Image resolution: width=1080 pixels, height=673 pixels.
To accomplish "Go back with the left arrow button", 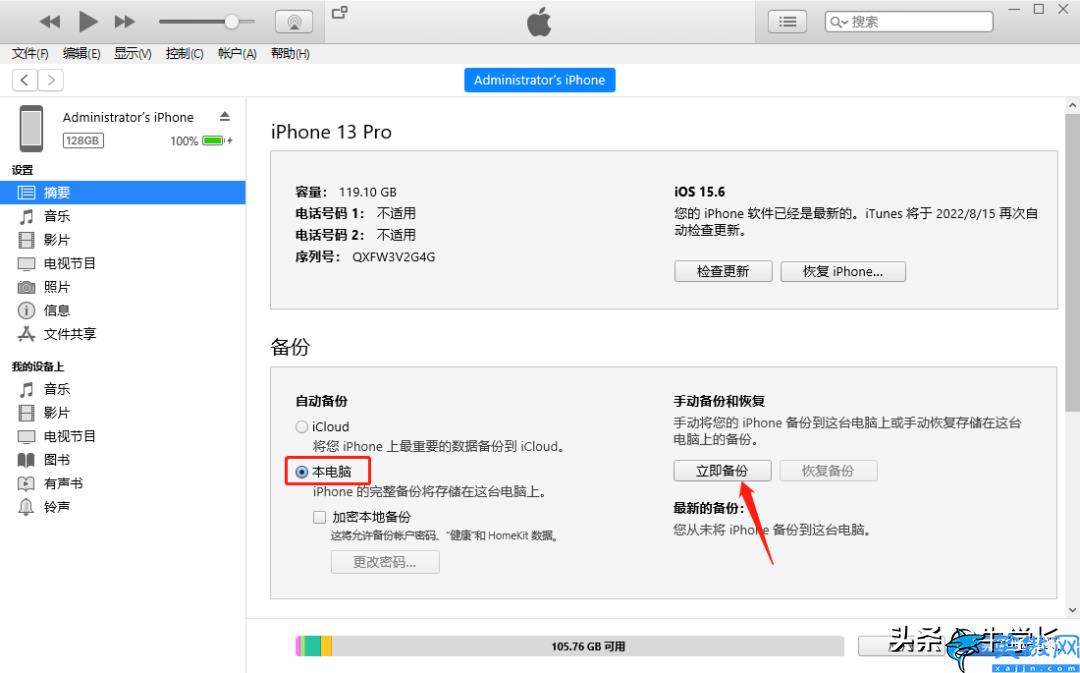I will click(x=25, y=80).
